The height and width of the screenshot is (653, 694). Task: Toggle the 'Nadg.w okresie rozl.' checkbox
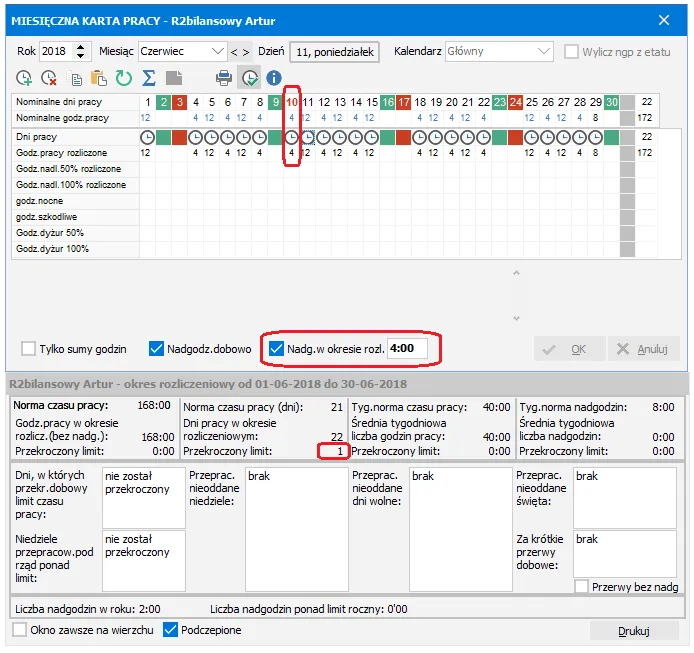pos(278,349)
